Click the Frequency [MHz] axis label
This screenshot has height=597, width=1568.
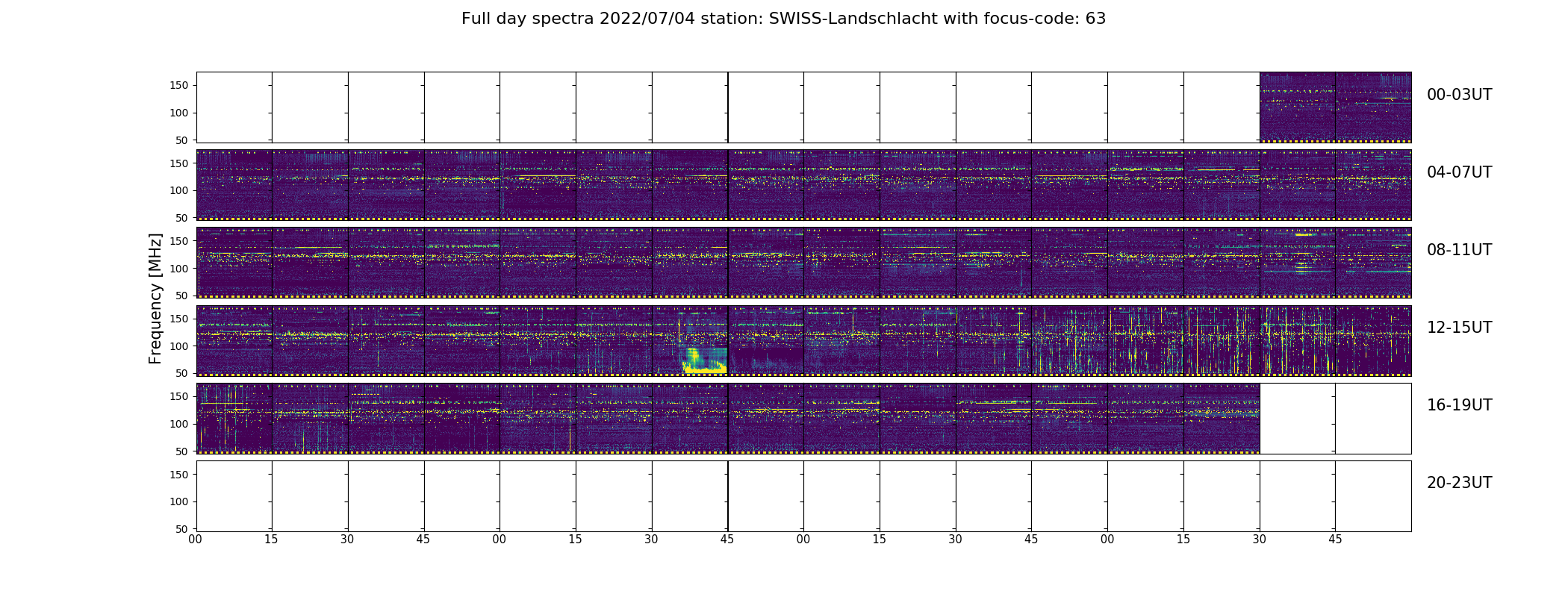tap(155, 298)
